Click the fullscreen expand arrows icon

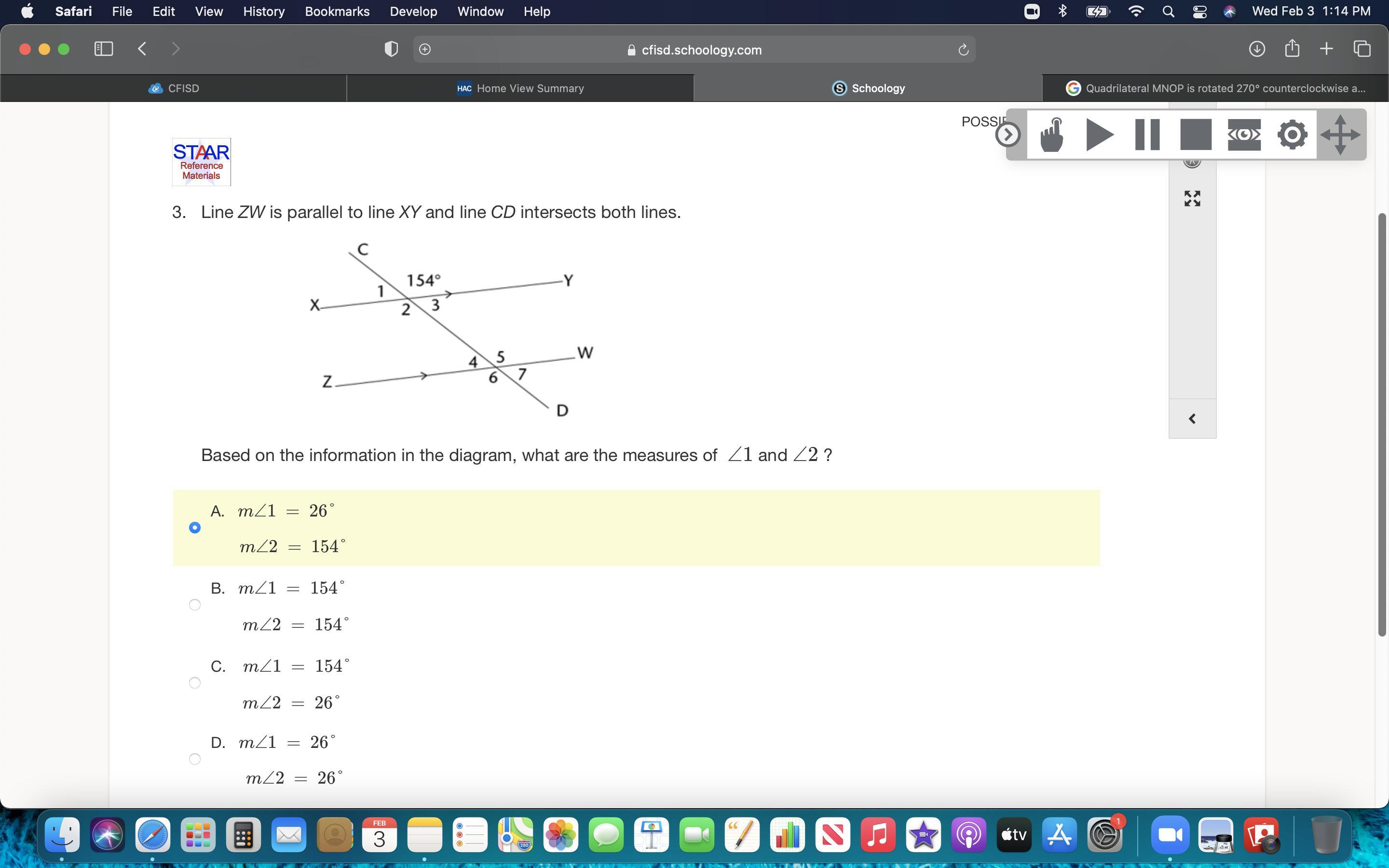[1192, 199]
